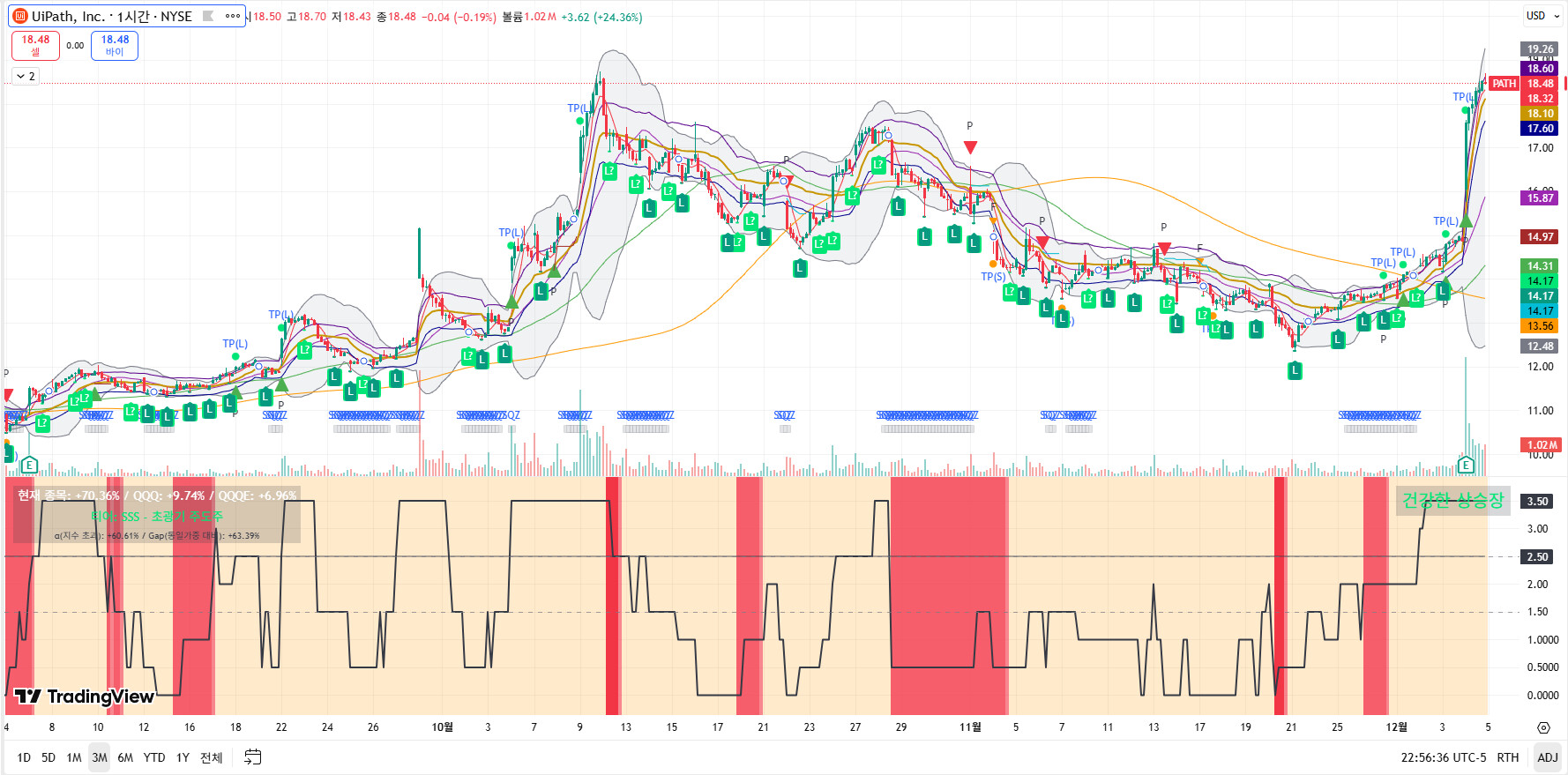
Task: Click the purple 15.87 price axis label
Action: click(1540, 198)
